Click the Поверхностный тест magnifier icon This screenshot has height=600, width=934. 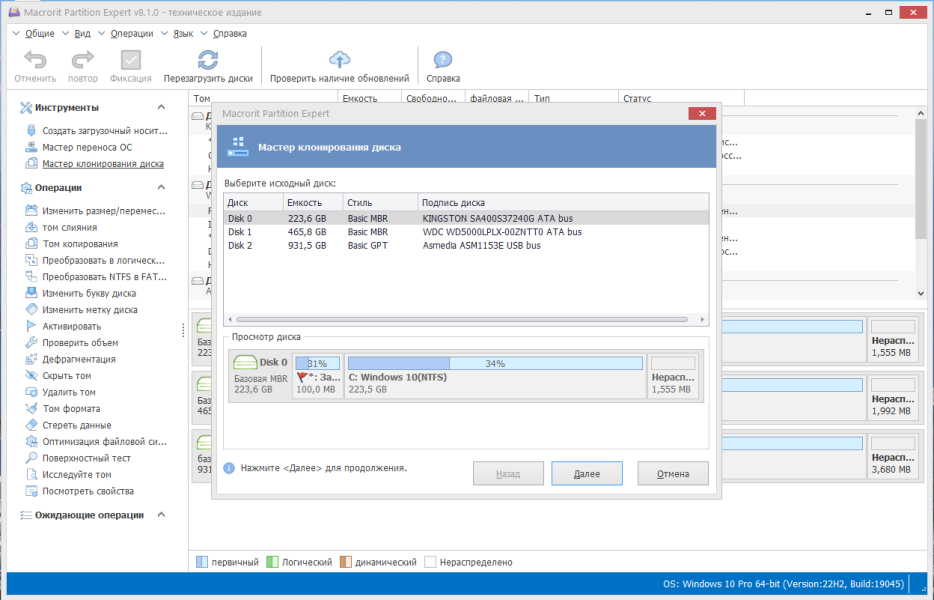click(x=31, y=458)
